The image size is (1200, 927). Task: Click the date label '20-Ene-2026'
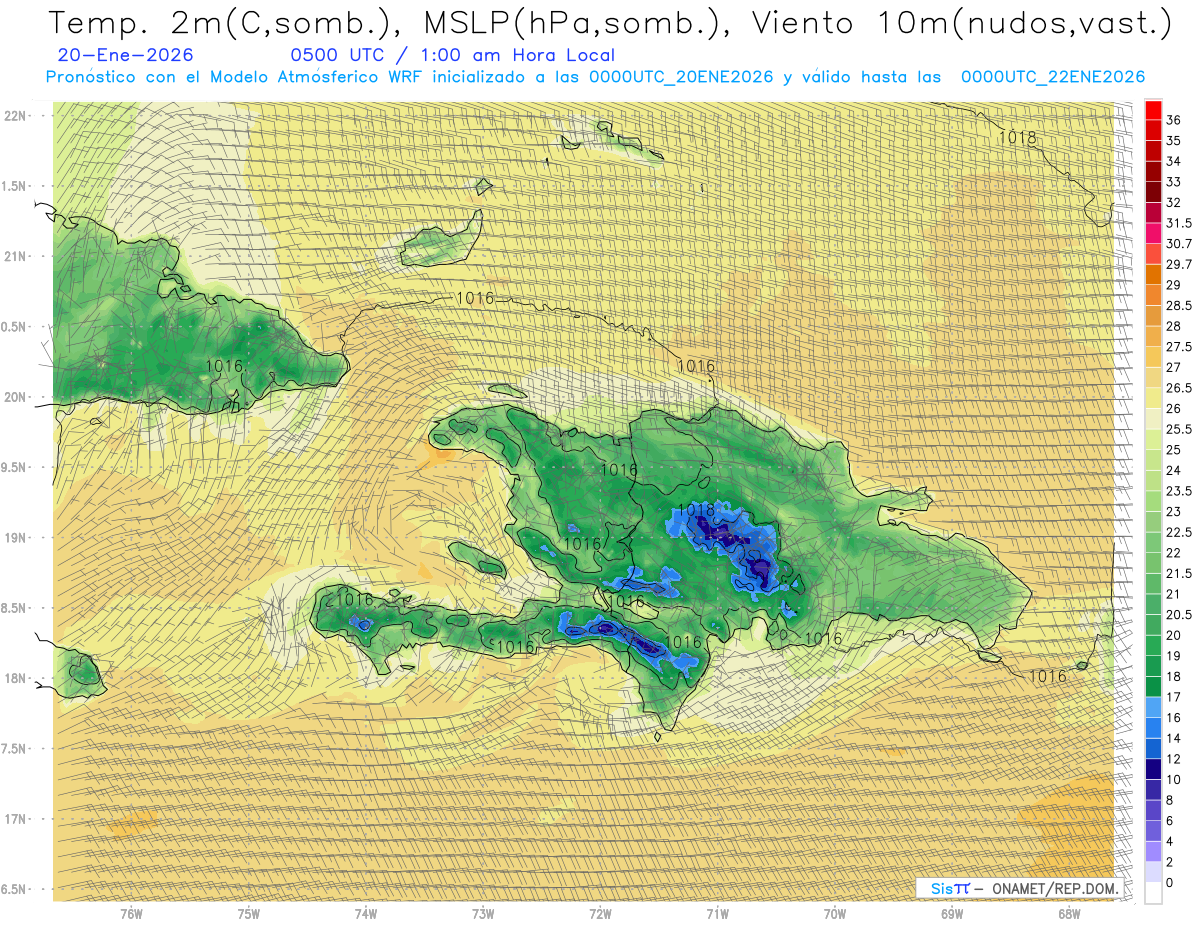pyautogui.click(x=126, y=55)
